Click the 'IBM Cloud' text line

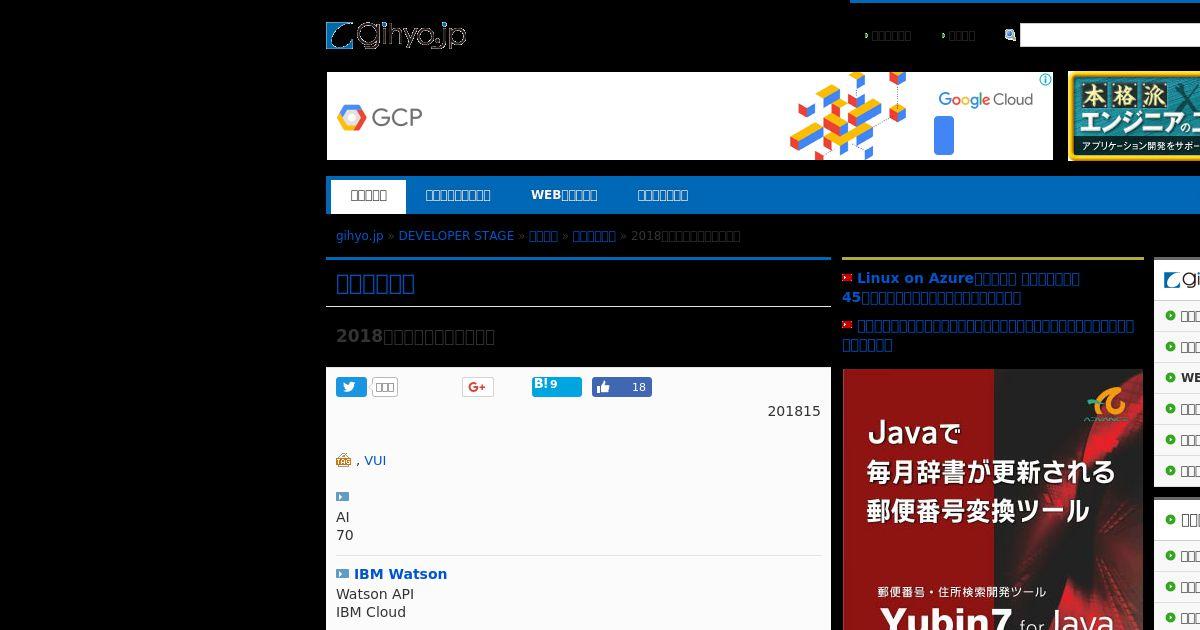click(x=371, y=612)
